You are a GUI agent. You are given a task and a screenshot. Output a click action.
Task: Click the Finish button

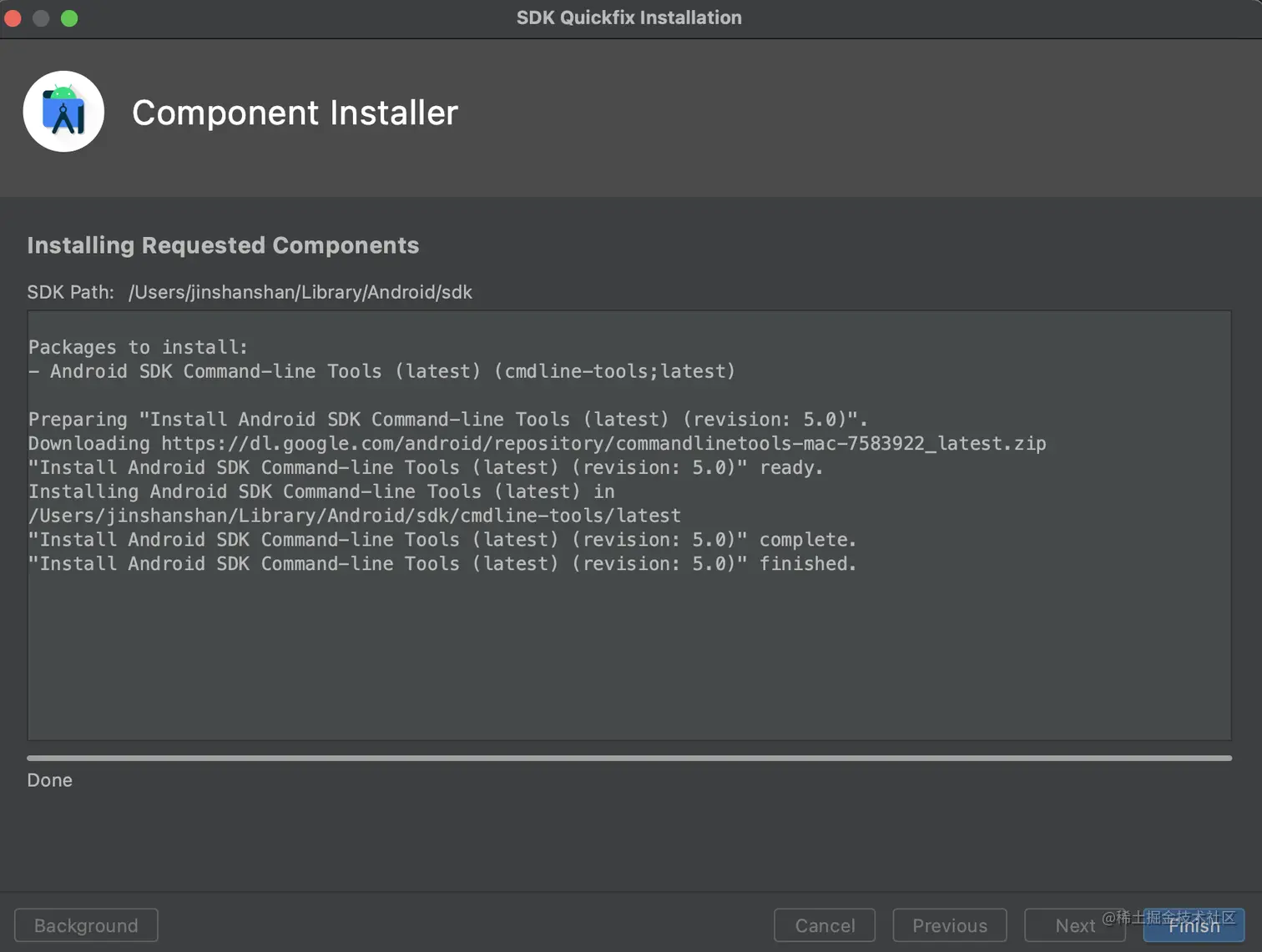[x=1194, y=925]
